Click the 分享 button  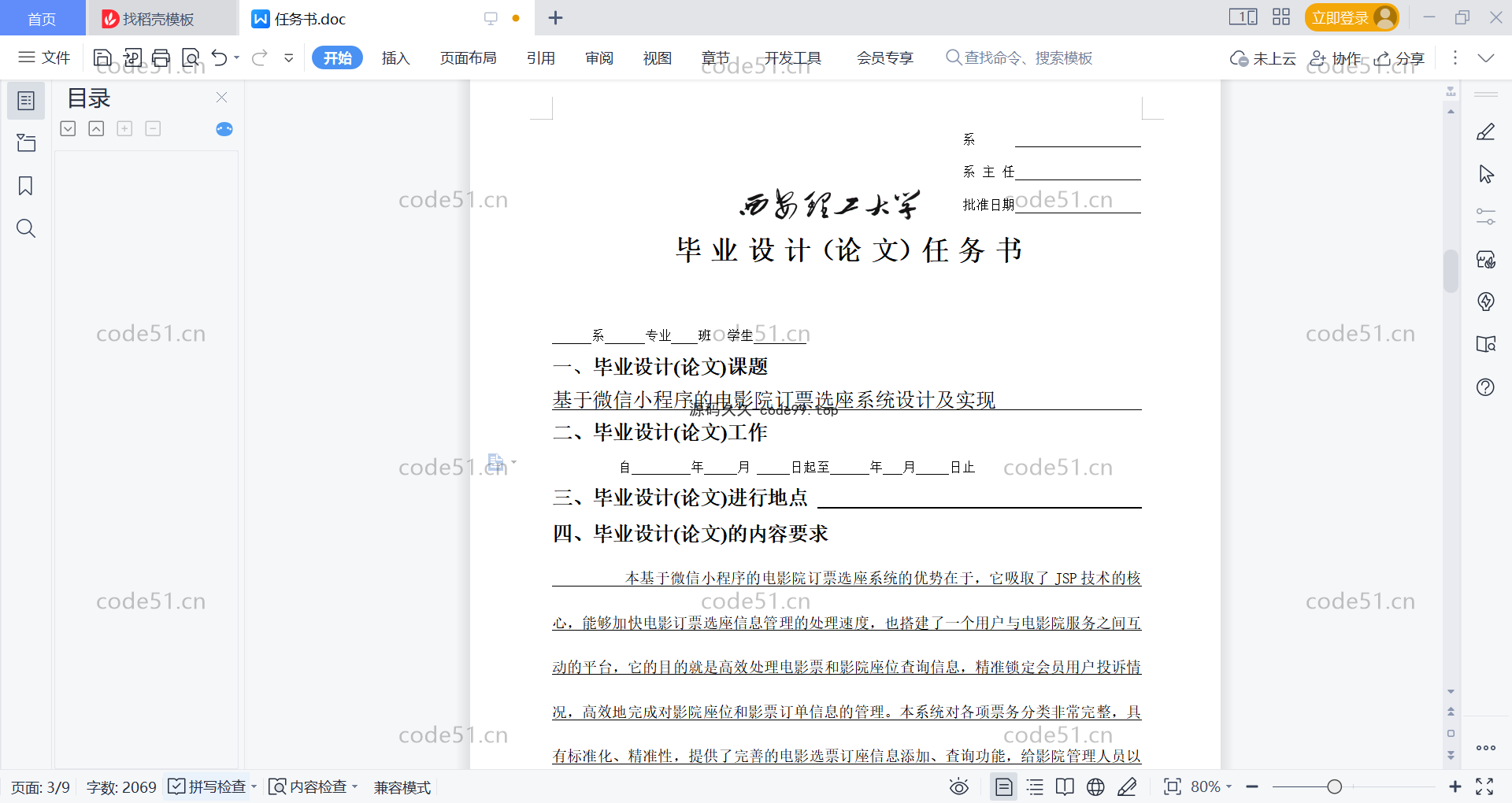pyautogui.click(x=1399, y=58)
